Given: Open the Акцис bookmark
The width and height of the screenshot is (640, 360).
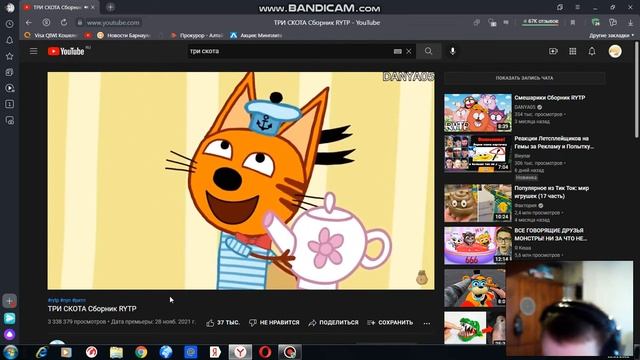Looking at the screenshot, I should pyautogui.click(x=256, y=36).
